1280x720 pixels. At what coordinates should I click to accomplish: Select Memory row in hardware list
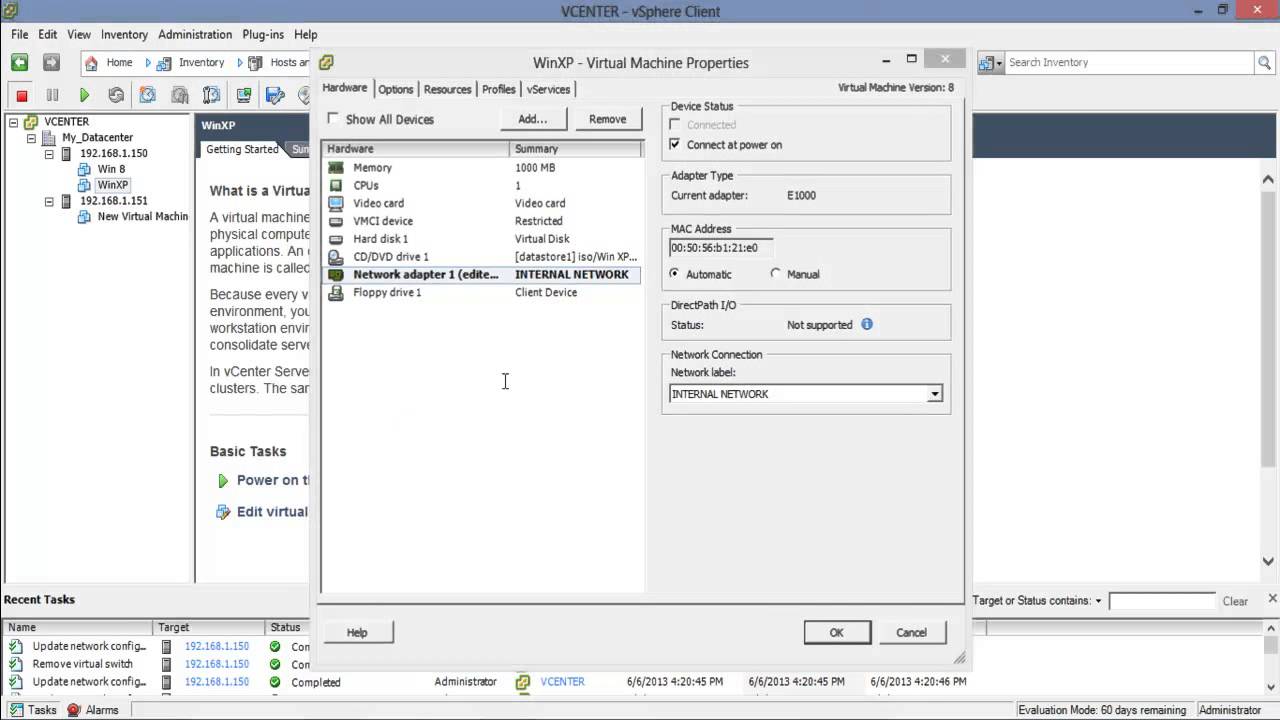[481, 167]
